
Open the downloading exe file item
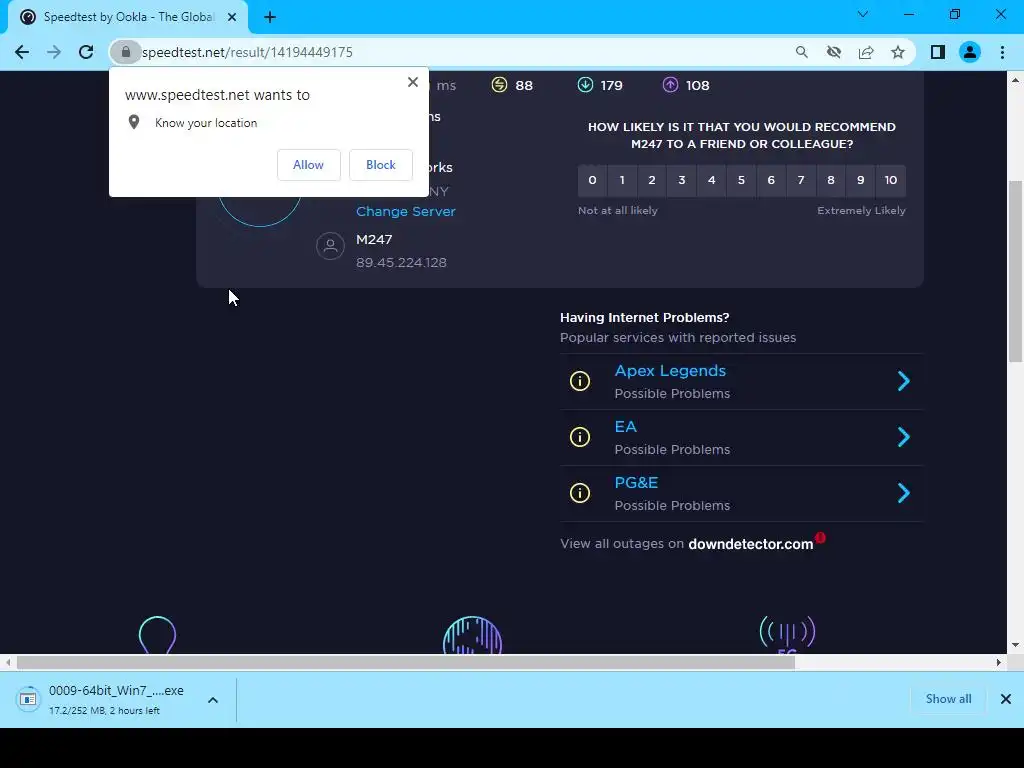click(104, 699)
